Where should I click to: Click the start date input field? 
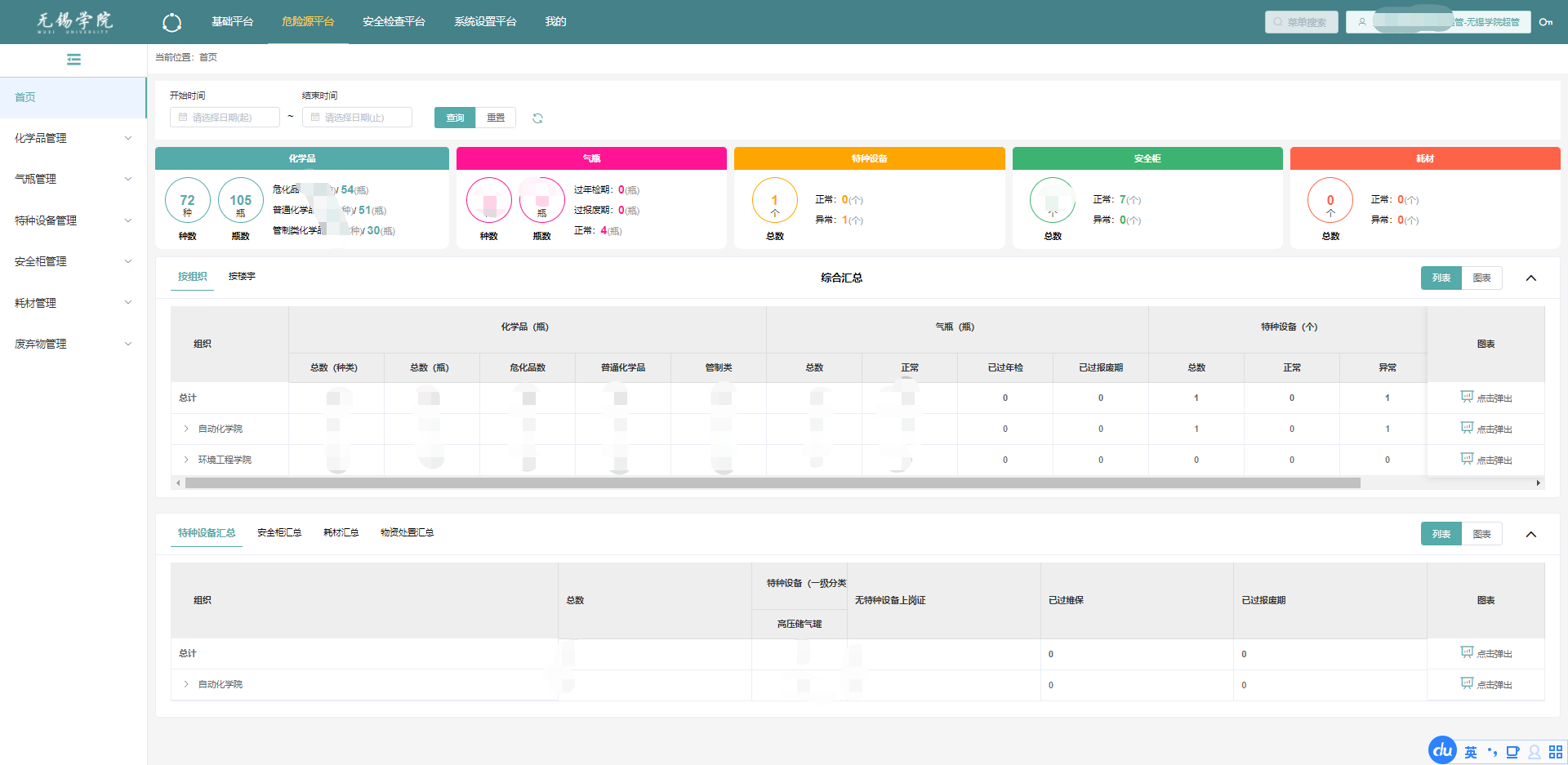225,118
